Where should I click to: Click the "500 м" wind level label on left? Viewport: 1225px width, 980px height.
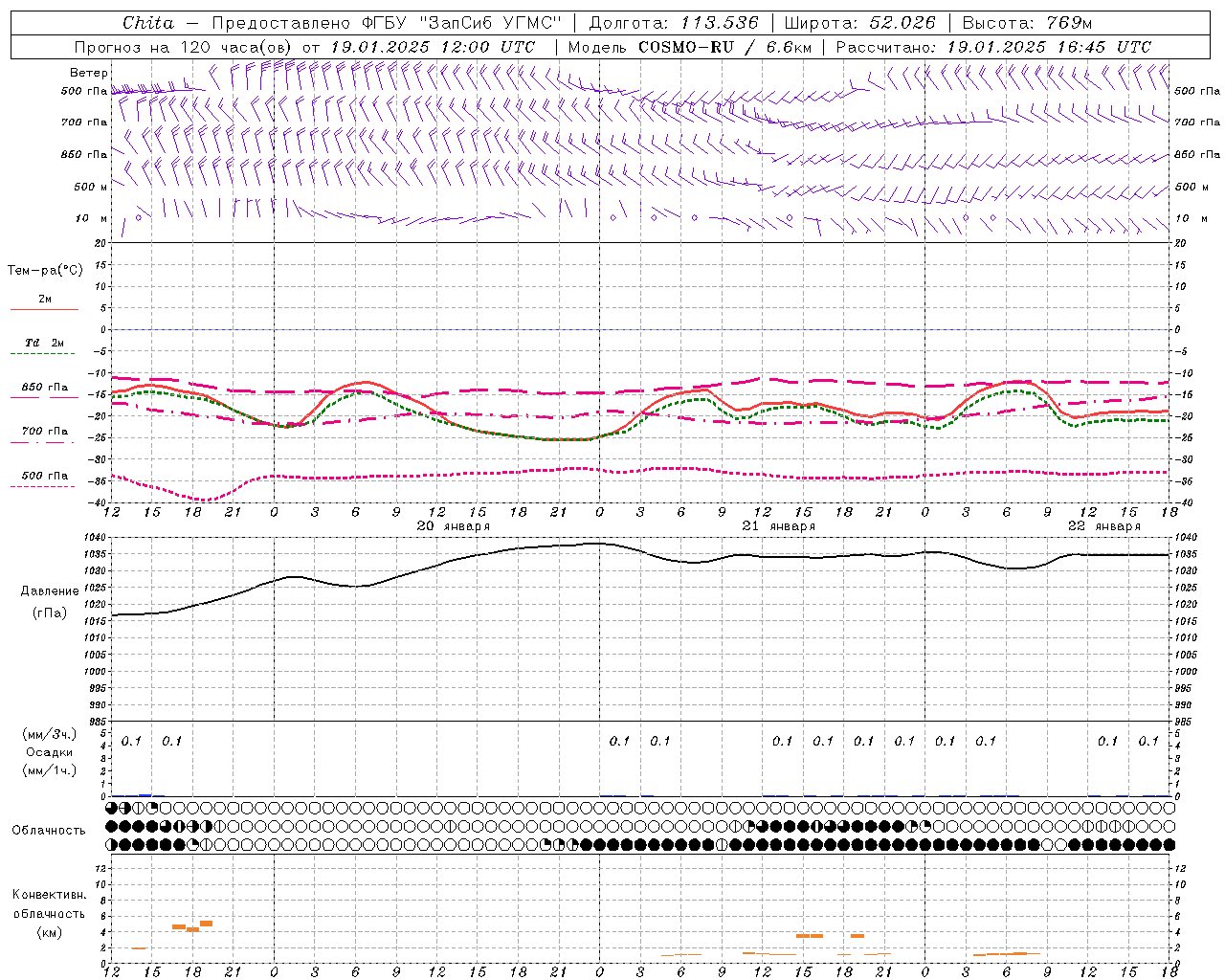[91, 187]
